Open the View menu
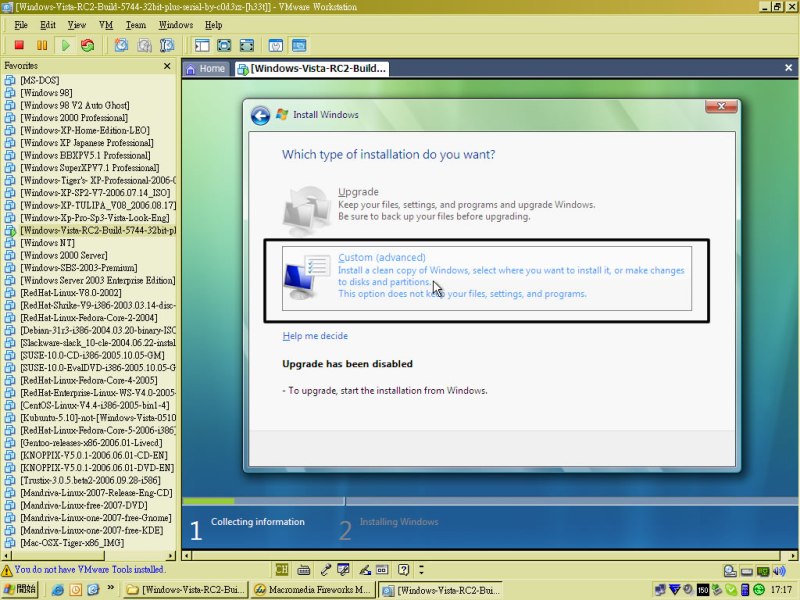Screen dimensions: 800x600 77,25
